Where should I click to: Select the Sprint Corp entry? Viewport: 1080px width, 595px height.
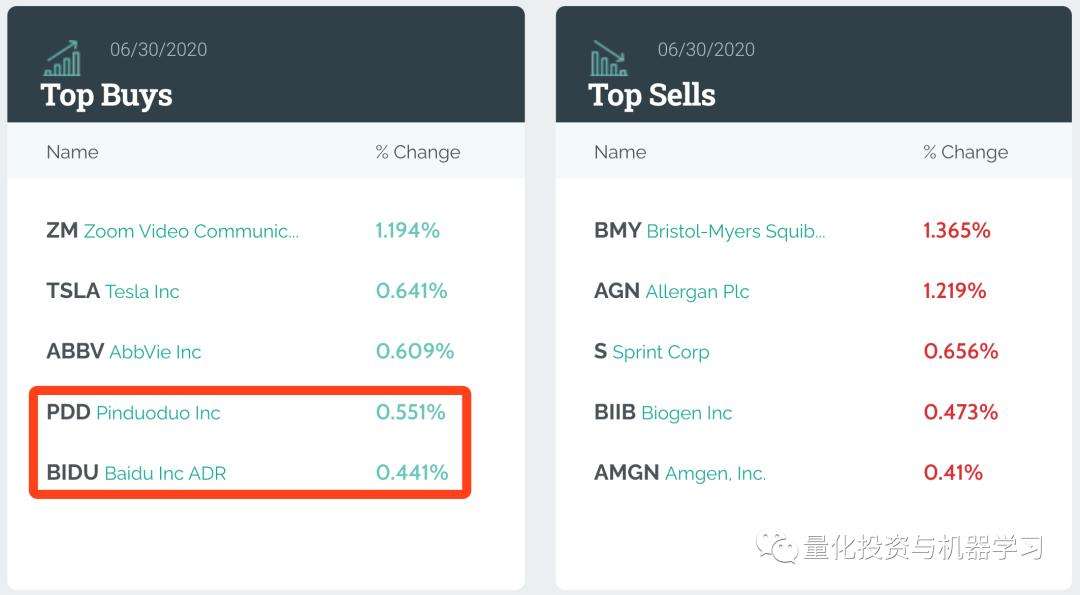click(x=660, y=352)
